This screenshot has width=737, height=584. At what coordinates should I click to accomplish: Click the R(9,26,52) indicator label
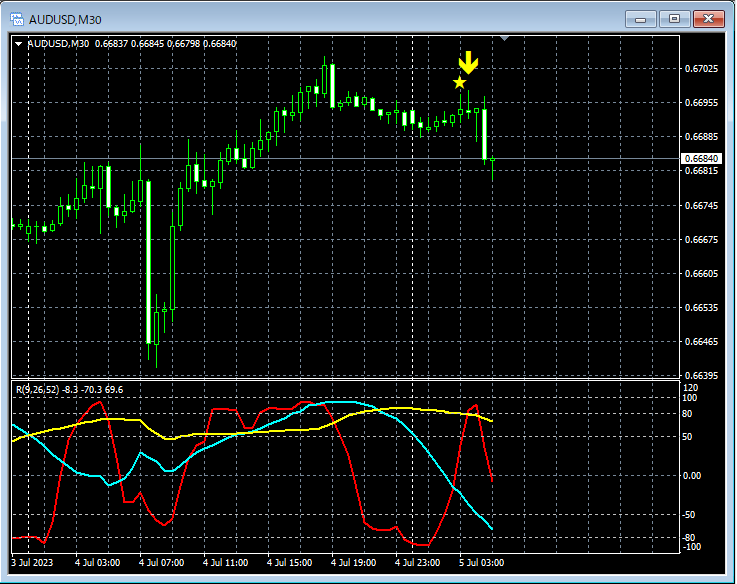70,389
